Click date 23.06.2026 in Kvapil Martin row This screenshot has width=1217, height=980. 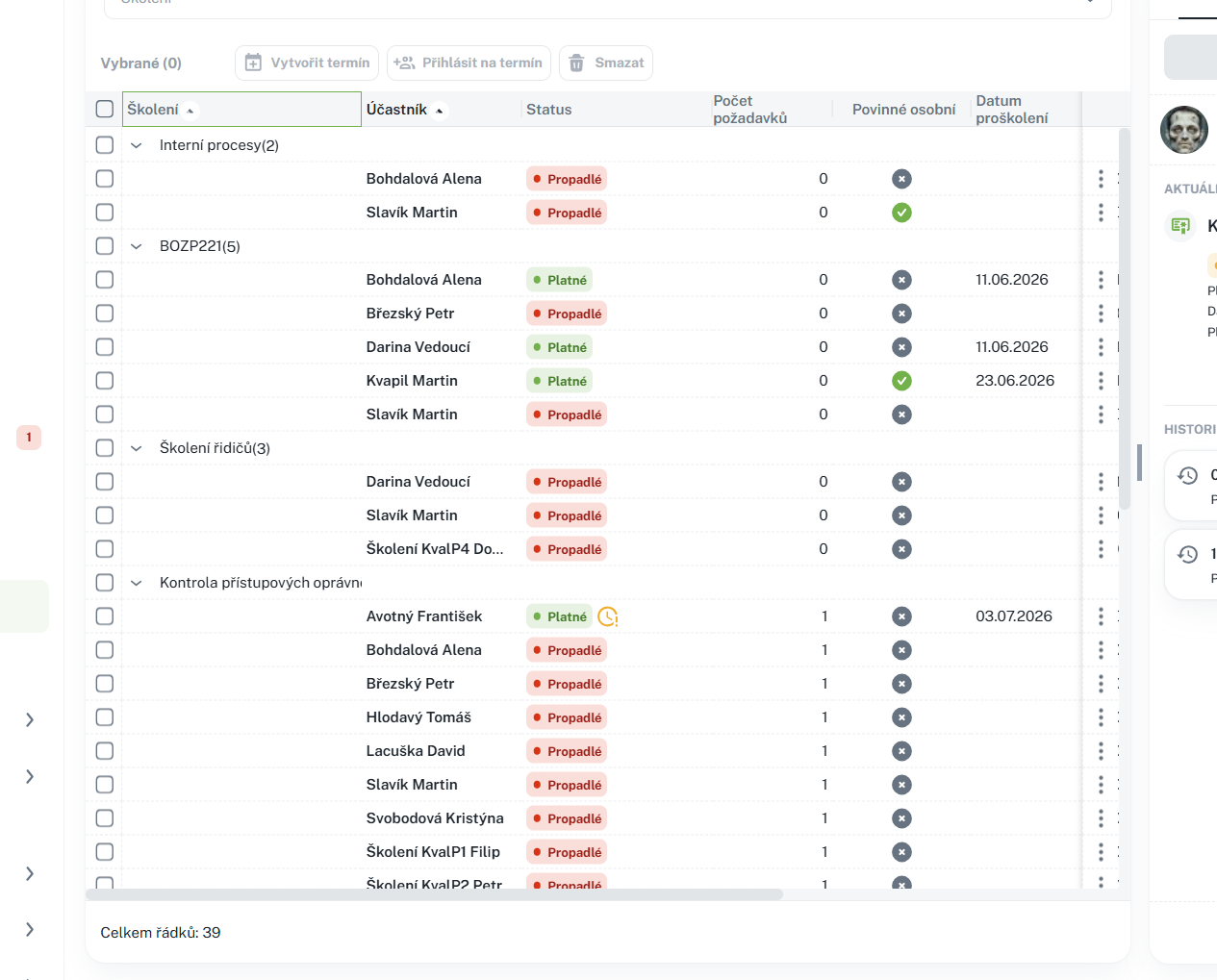1015,381
